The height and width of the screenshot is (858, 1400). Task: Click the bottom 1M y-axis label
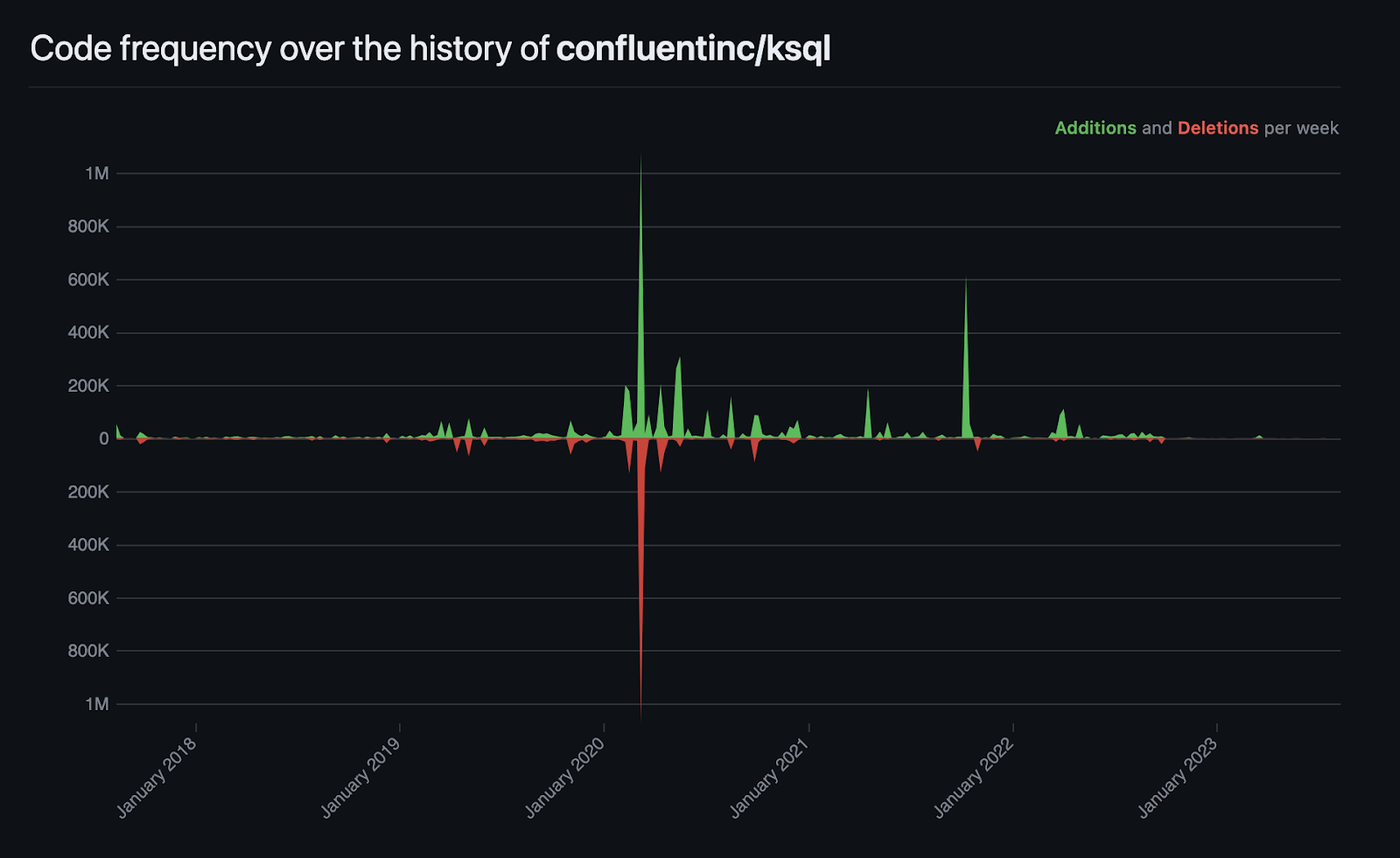pos(97,704)
